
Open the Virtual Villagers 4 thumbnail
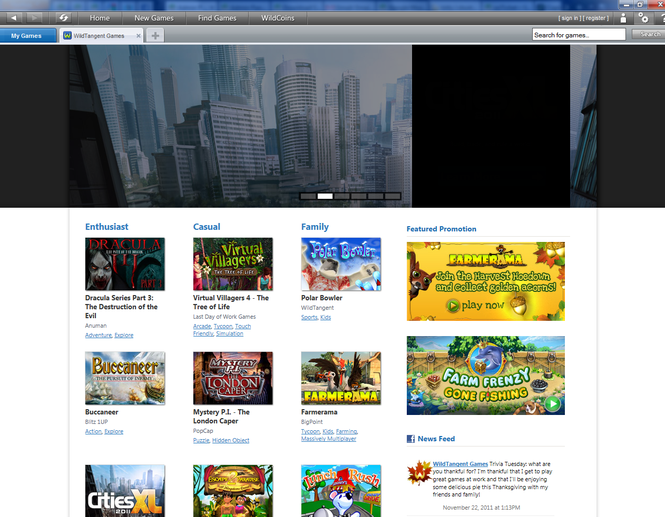coord(233,264)
